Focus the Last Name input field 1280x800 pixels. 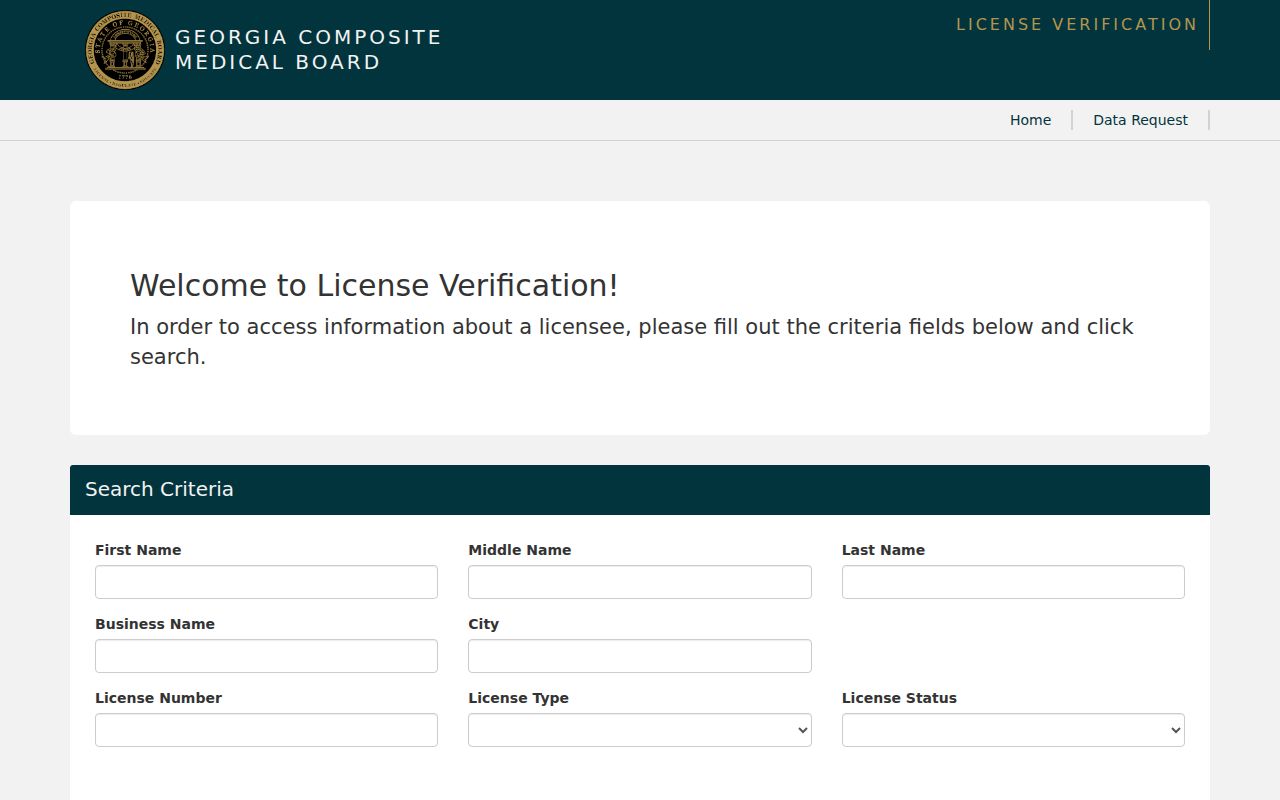click(1013, 582)
